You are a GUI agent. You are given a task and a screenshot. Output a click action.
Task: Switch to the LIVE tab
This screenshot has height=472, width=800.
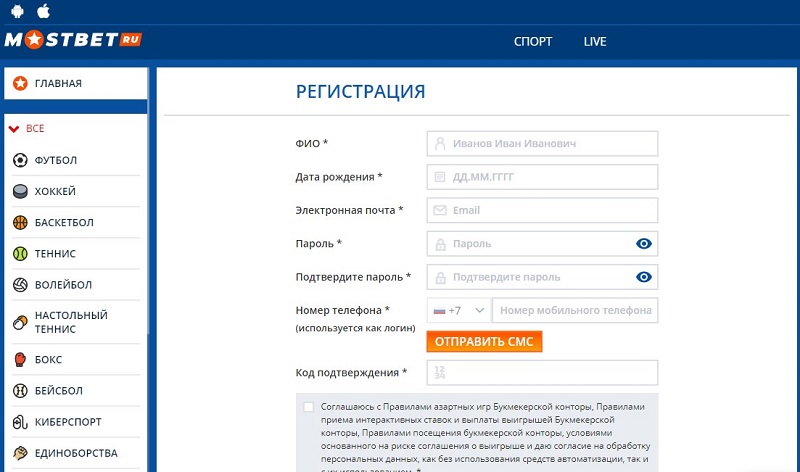(595, 42)
